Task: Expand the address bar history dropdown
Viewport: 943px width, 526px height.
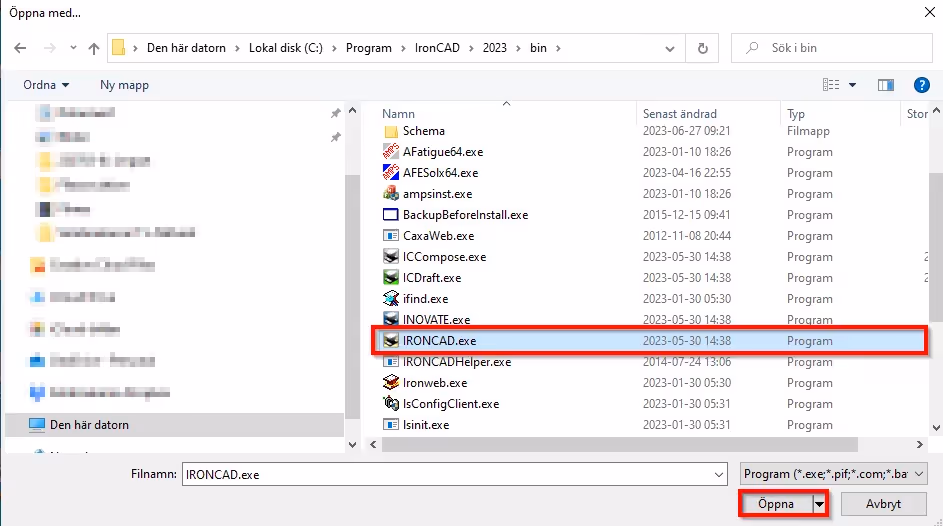Action: pos(669,49)
